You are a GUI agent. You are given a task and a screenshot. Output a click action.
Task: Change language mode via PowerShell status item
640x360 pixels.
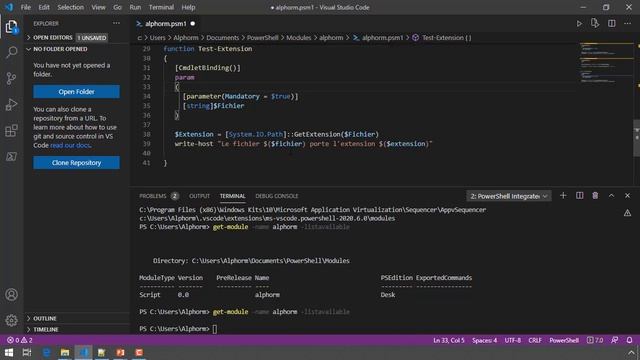564,340
